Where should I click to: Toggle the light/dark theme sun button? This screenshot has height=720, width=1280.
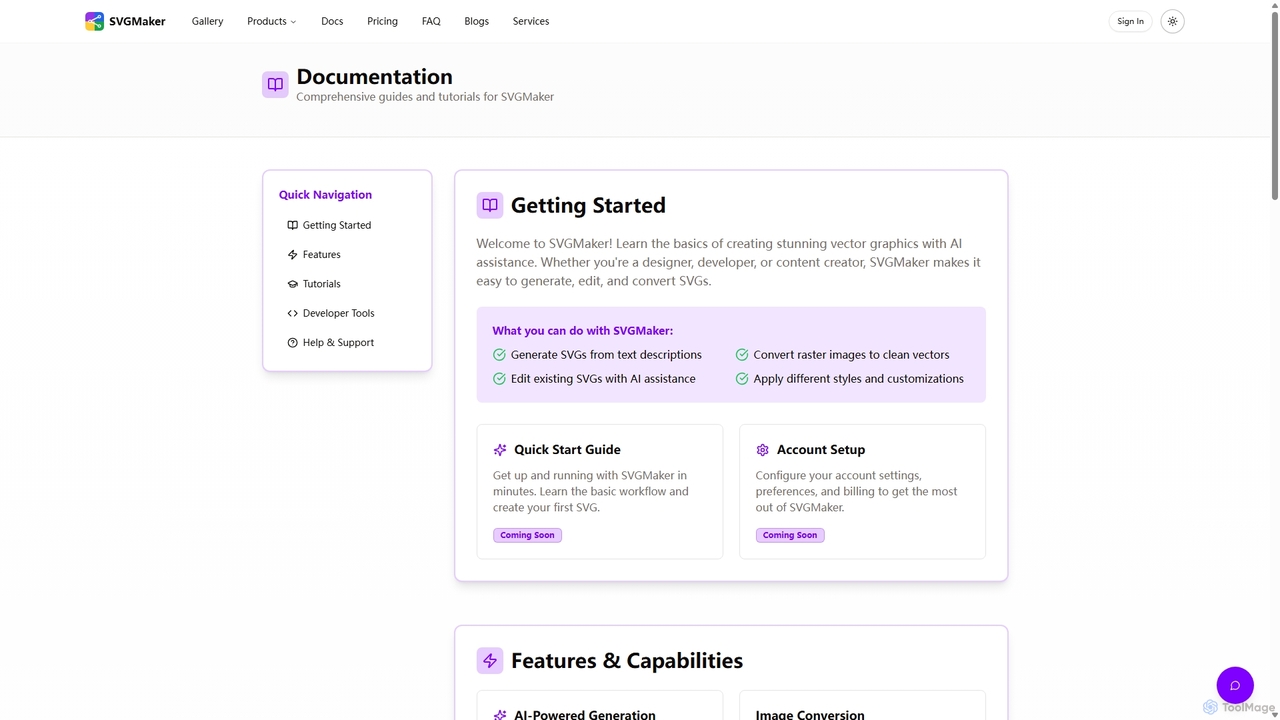[x=1172, y=21]
